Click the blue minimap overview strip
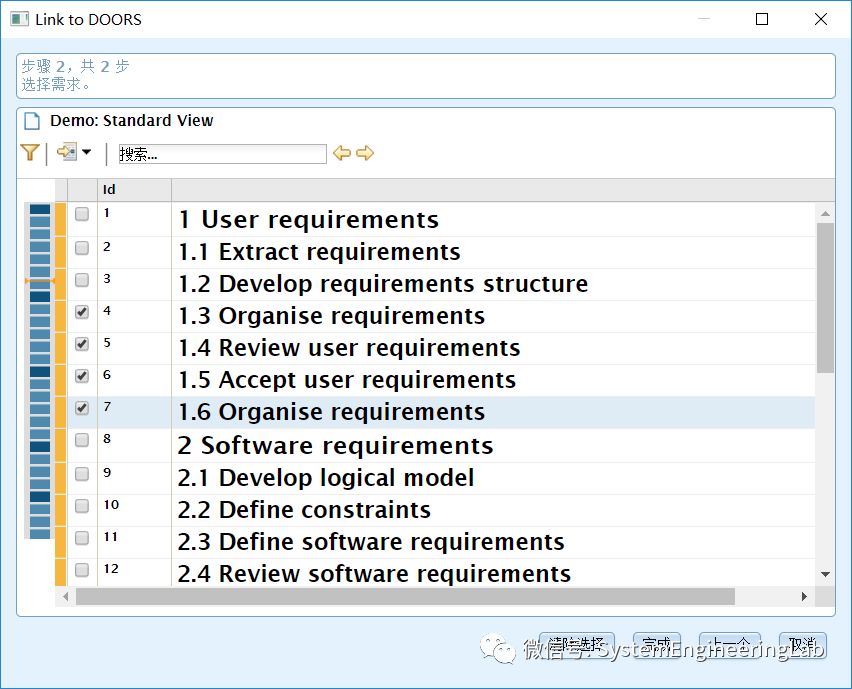 coord(40,371)
